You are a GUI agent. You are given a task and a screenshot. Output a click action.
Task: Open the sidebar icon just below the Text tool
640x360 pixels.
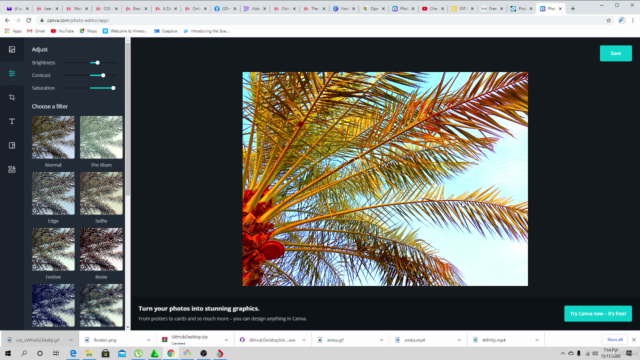12,145
